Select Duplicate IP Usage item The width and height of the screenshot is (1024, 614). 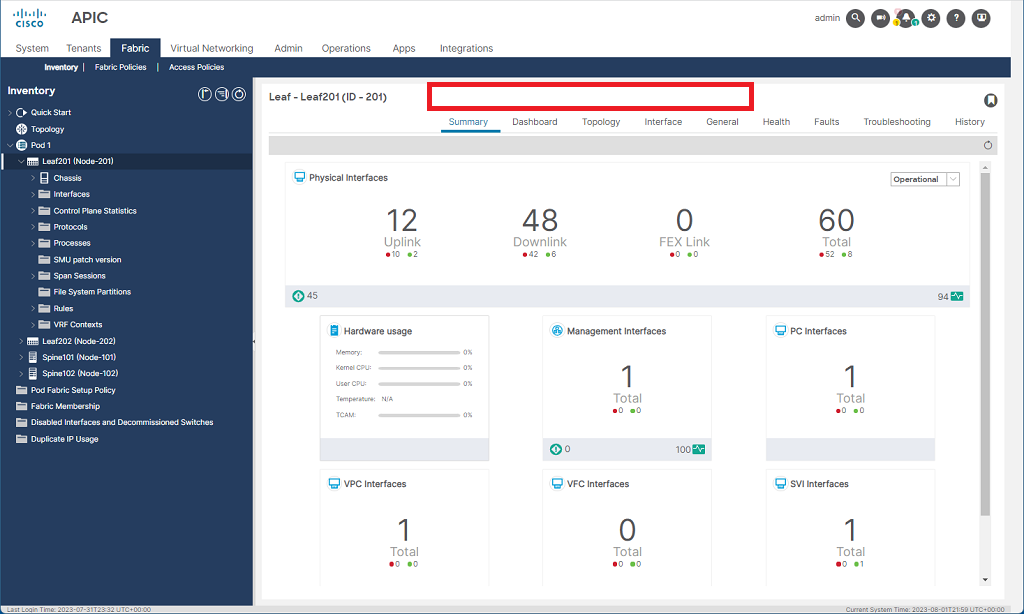point(65,439)
